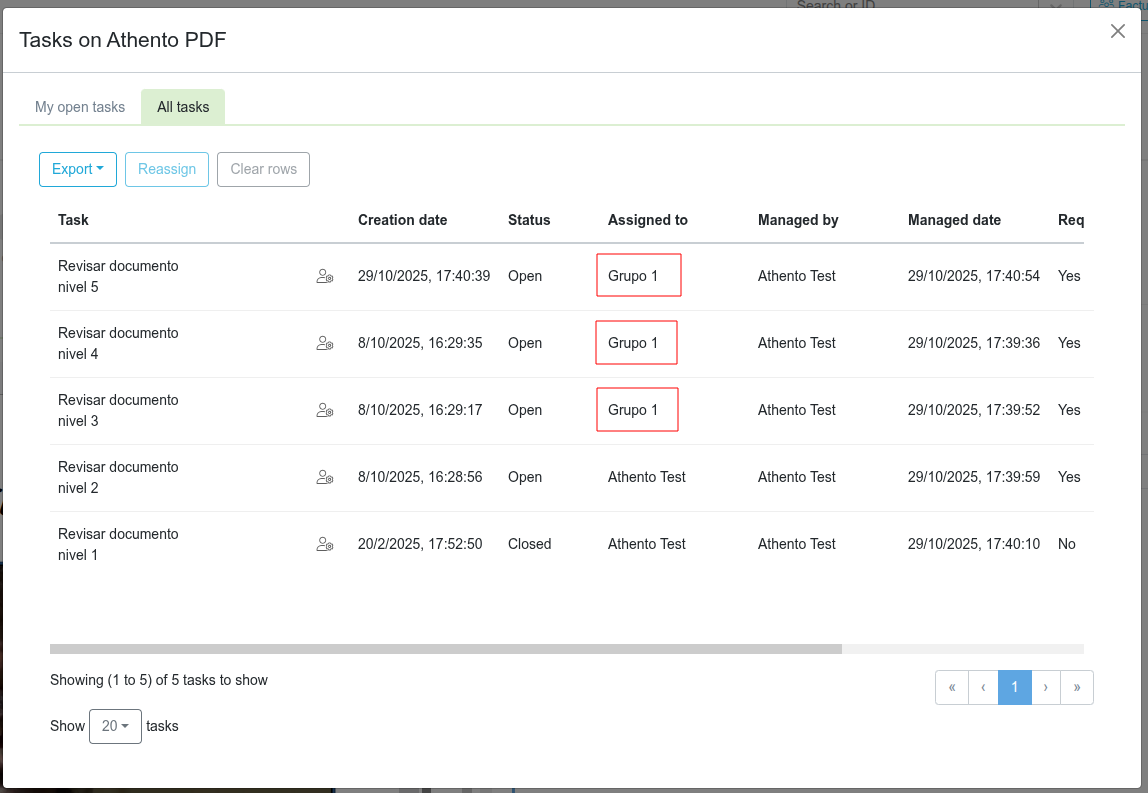Jump to last page with » button

pyautogui.click(x=1077, y=687)
